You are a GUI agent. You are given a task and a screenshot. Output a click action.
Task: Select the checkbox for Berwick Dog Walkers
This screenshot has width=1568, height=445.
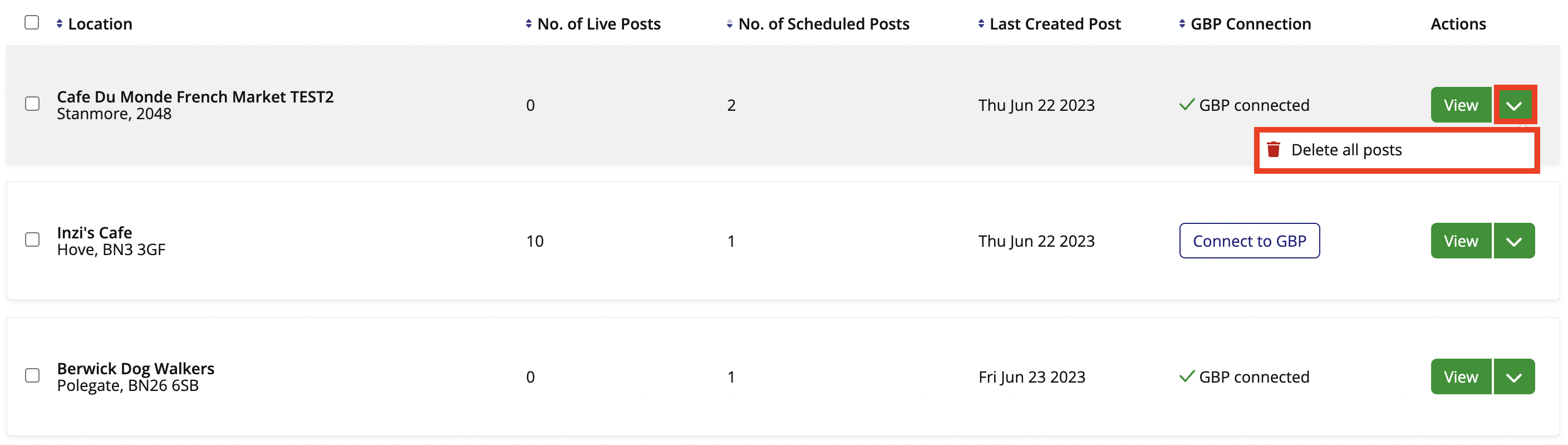pos(32,376)
